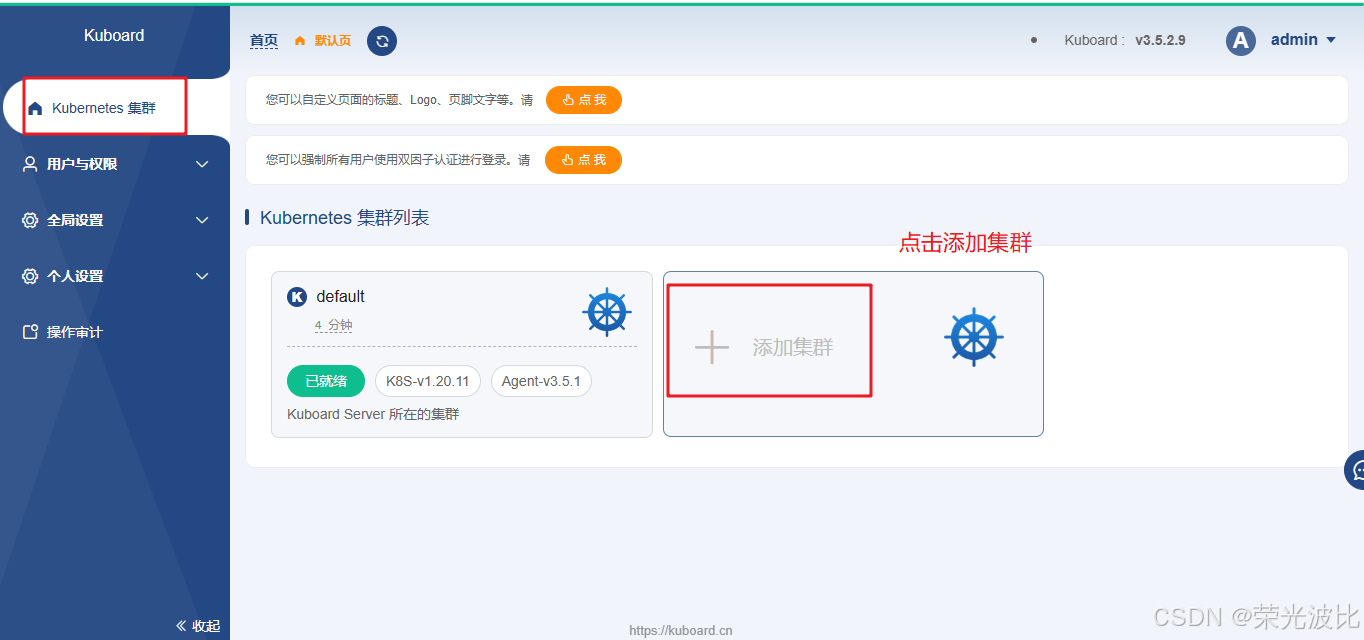Click the home icon beside Kubernetes 集群
The width and height of the screenshot is (1364, 640).
[x=35, y=108]
